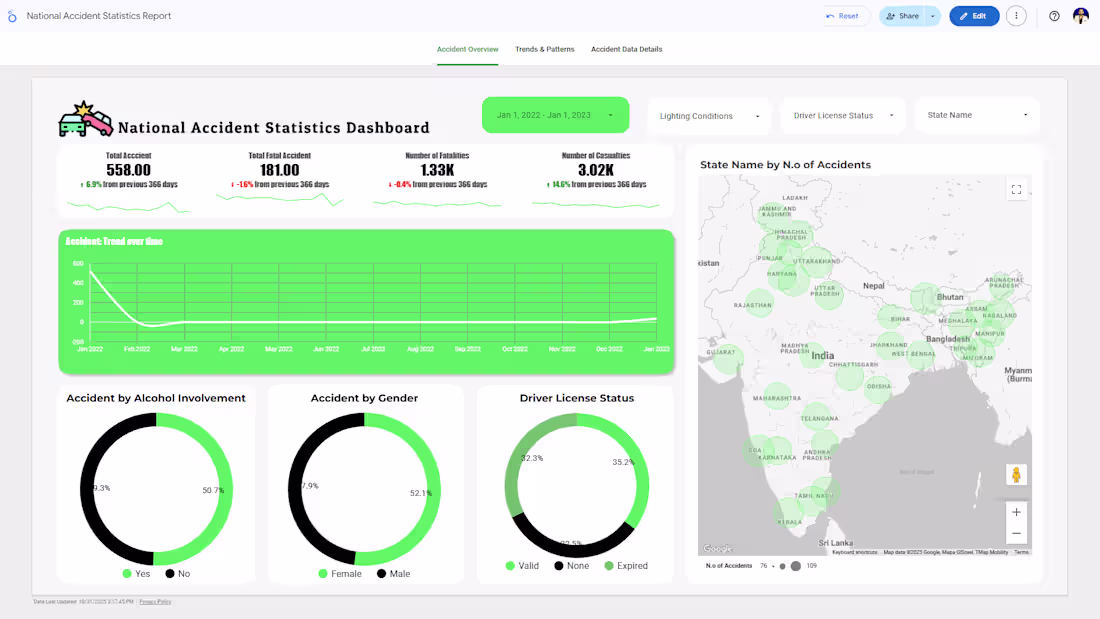Select the Female legend swatch
This screenshot has width=1100, height=619.
[323, 573]
